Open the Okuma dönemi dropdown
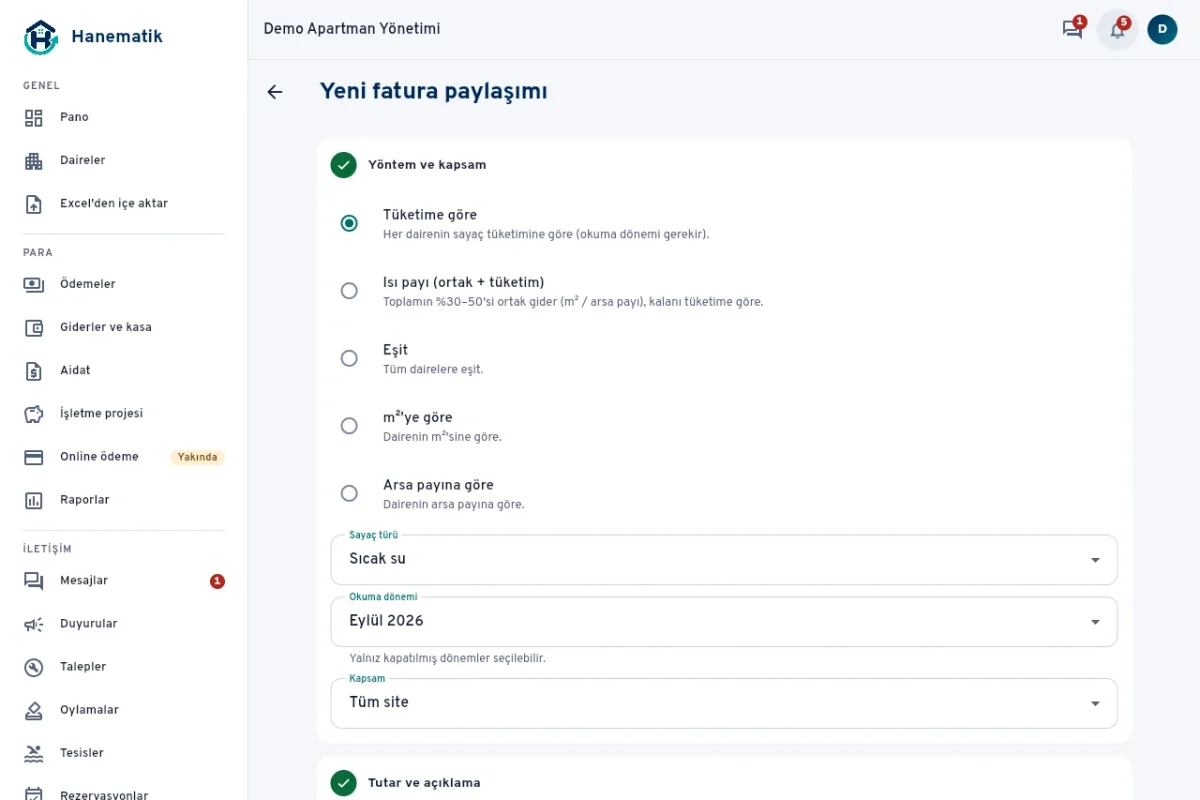Screen dimensions: 1200x800 724,622
